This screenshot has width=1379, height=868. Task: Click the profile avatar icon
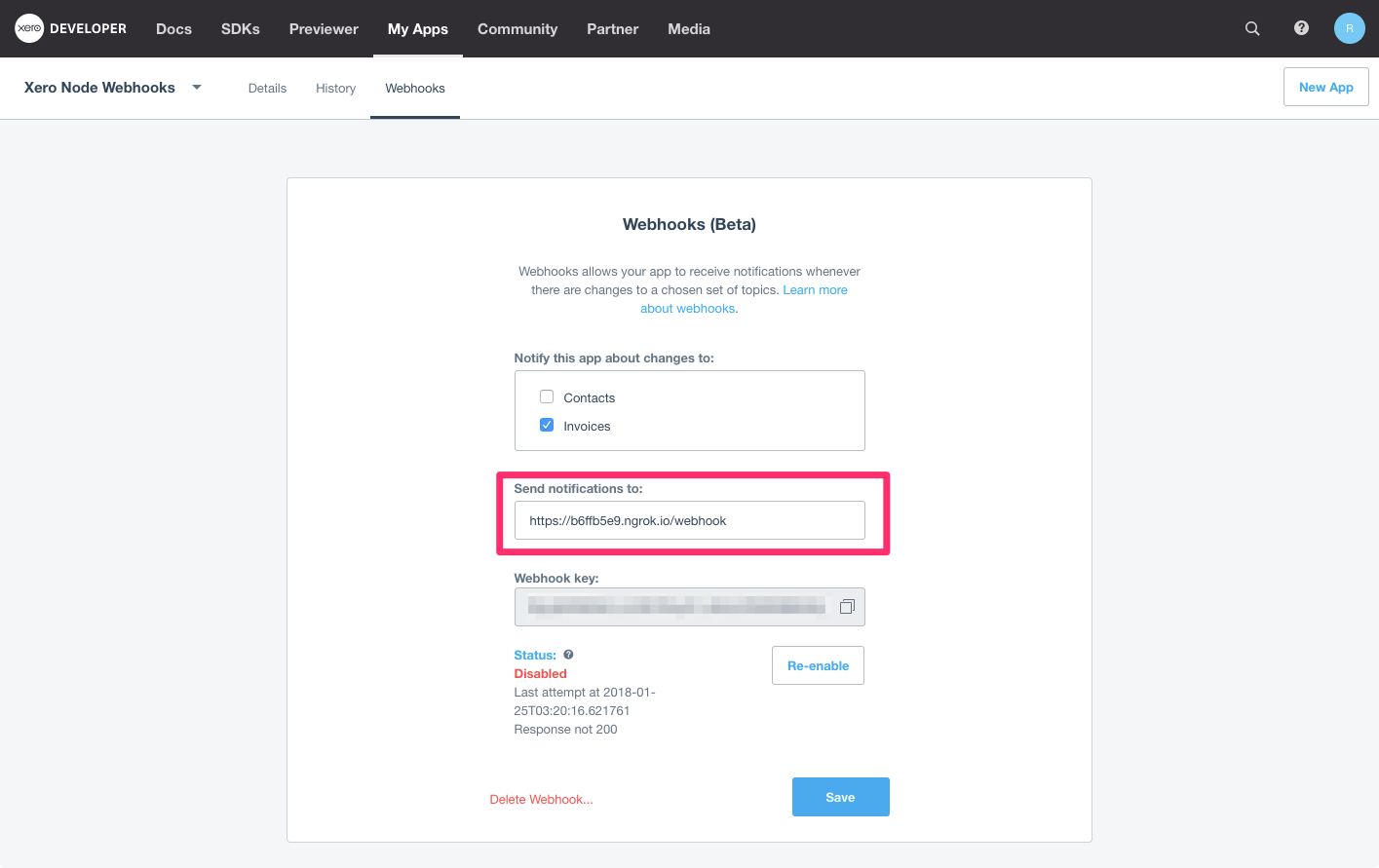pyautogui.click(x=1349, y=28)
